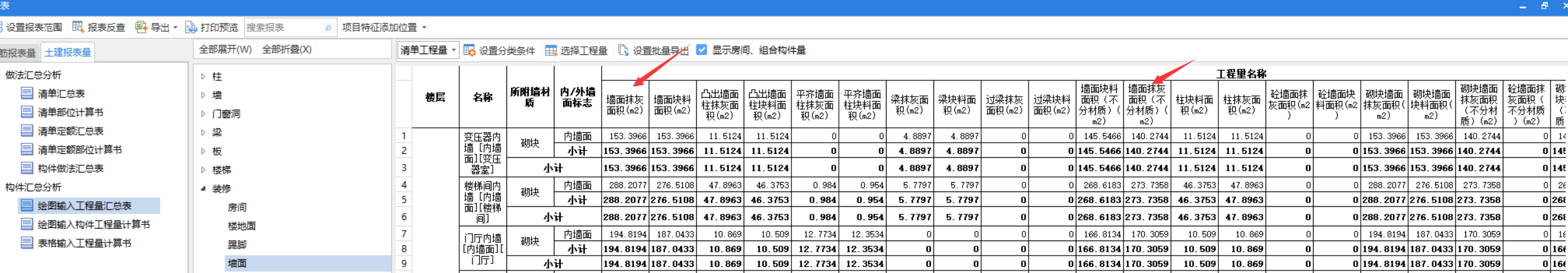The image size is (1568, 273).
Task: Click the 清单汇总表 document icon
Action: pyautogui.click(x=27, y=93)
